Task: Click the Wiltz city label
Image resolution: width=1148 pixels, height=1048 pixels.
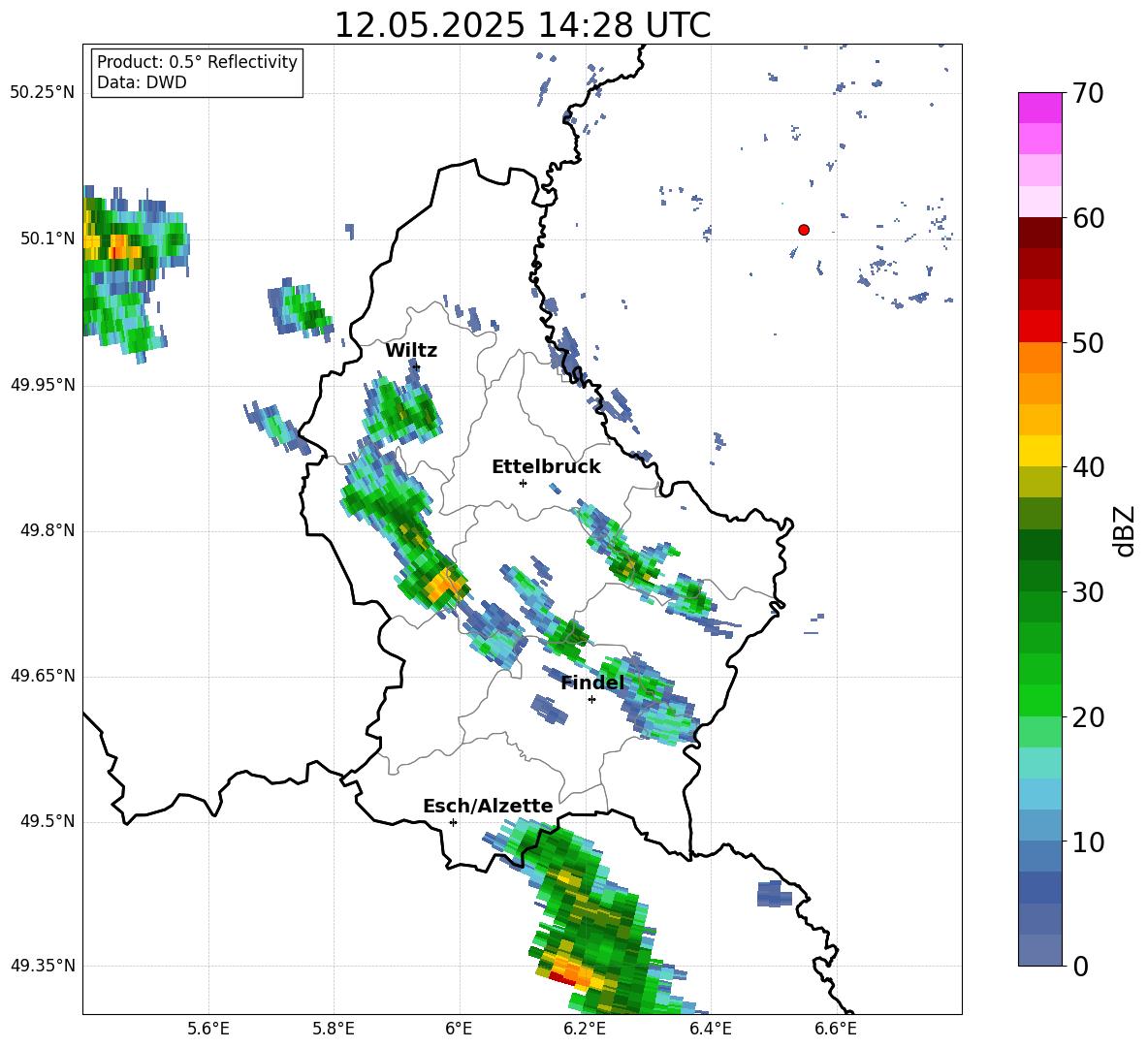Action: tap(411, 351)
